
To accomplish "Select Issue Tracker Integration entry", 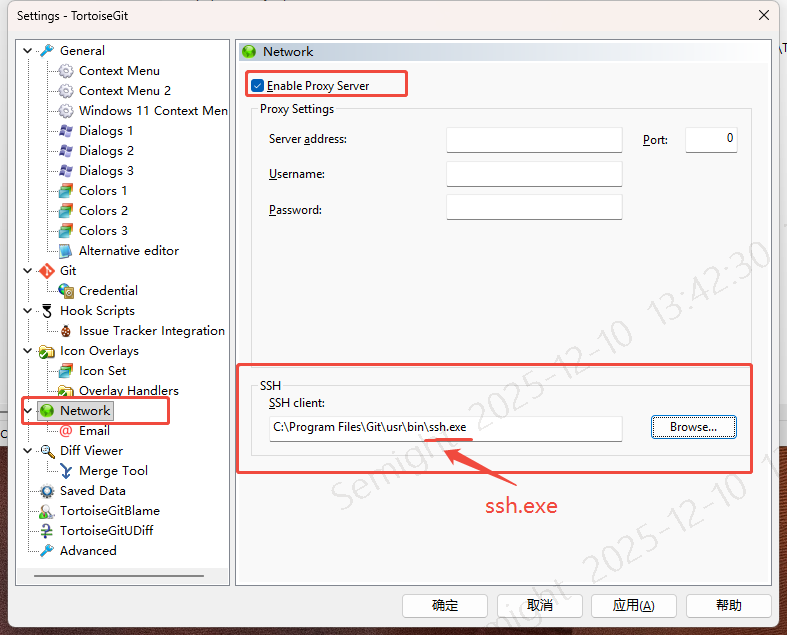I will click(152, 331).
